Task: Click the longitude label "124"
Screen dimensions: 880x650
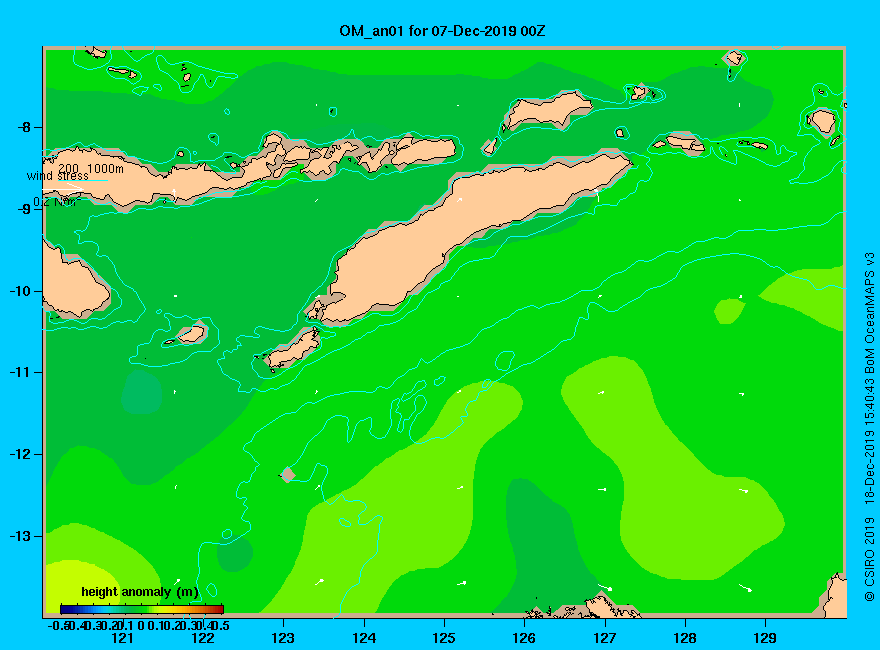Action: tap(364, 638)
